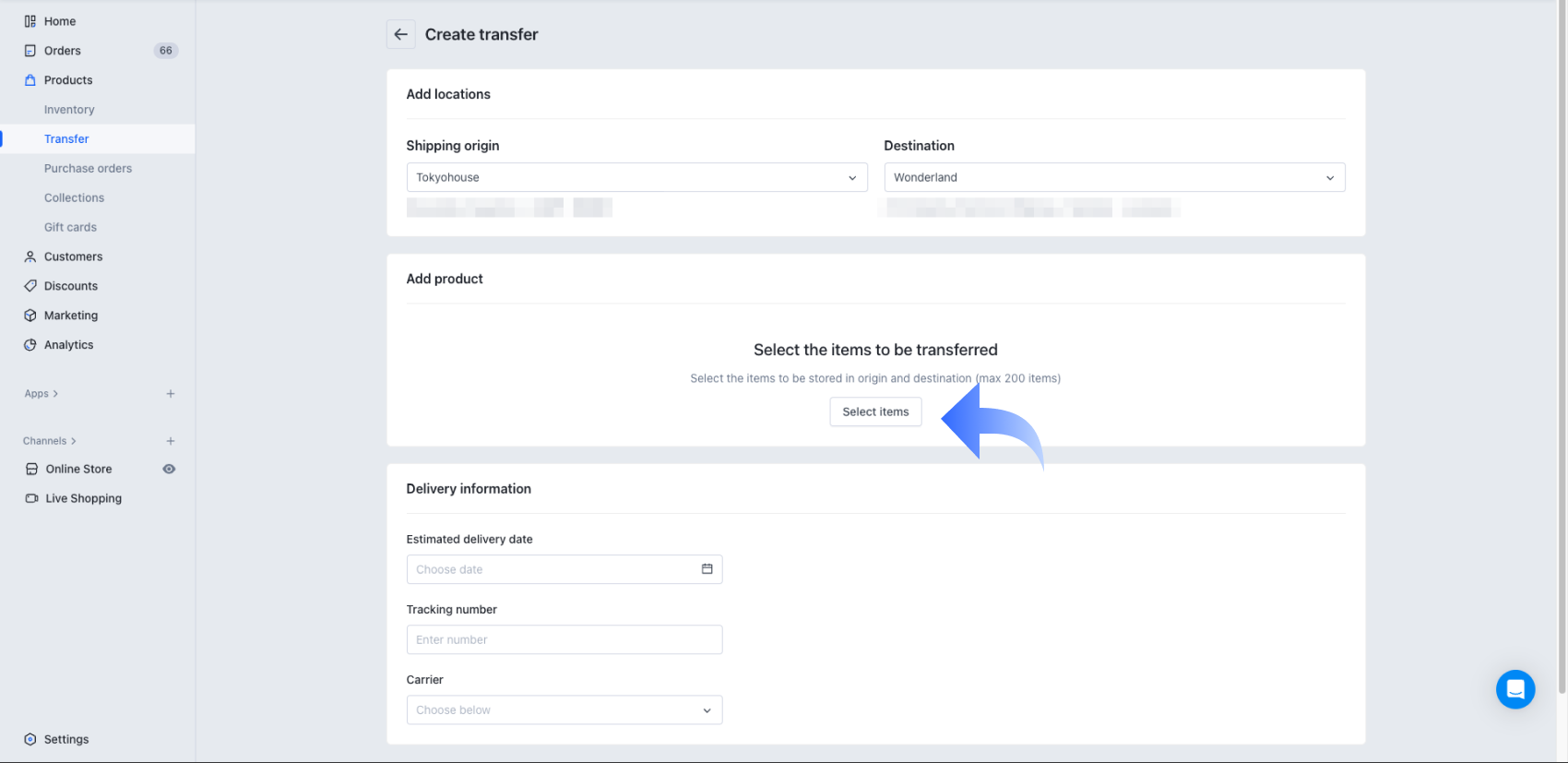Expand the Apps section

pyautogui.click(x=42, y=394)
